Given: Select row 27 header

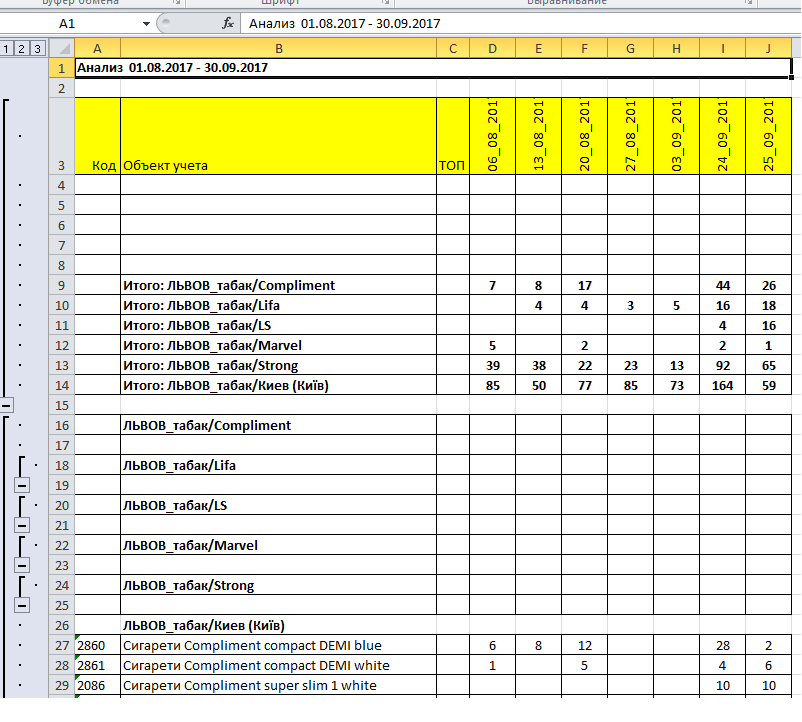Looking at the screenshot, I should (61, 645).
